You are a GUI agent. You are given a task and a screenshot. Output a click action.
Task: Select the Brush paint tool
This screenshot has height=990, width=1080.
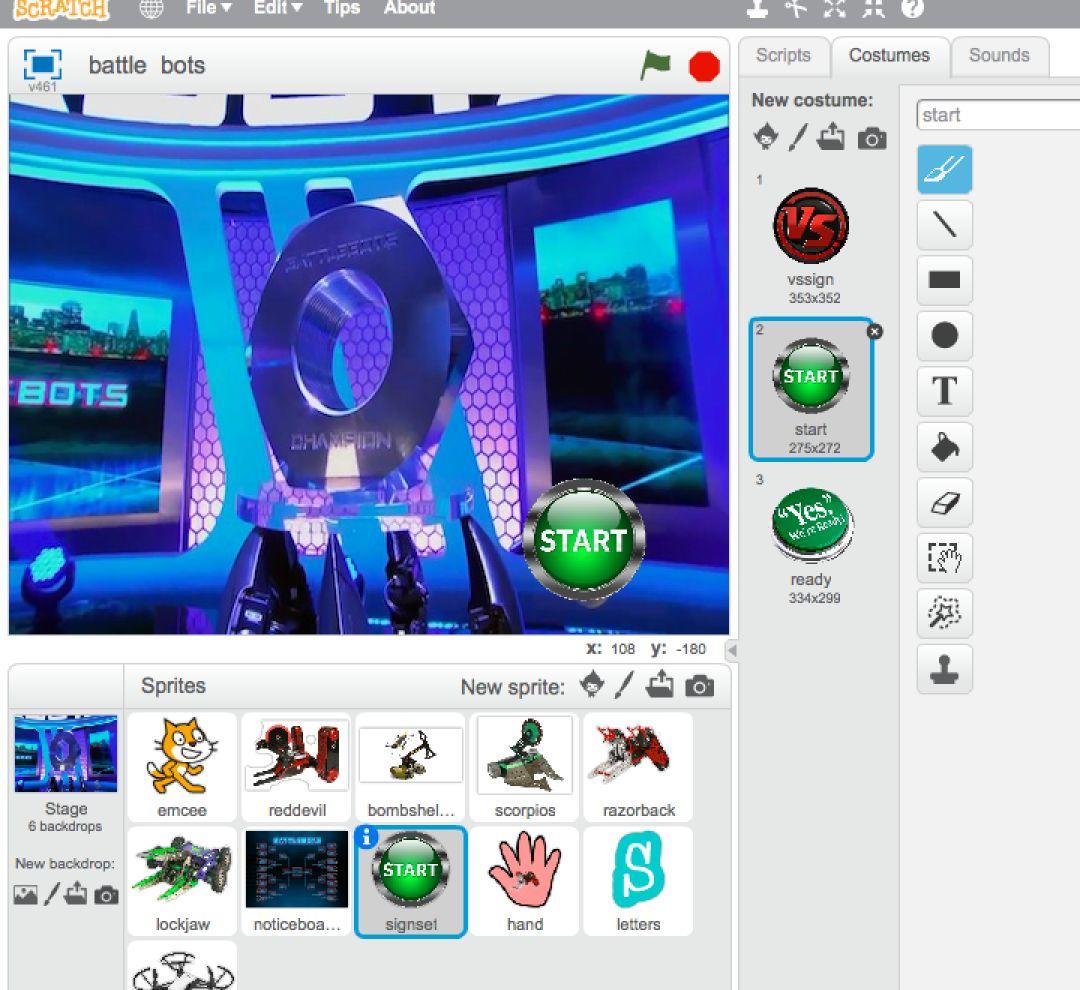[944, 169]
